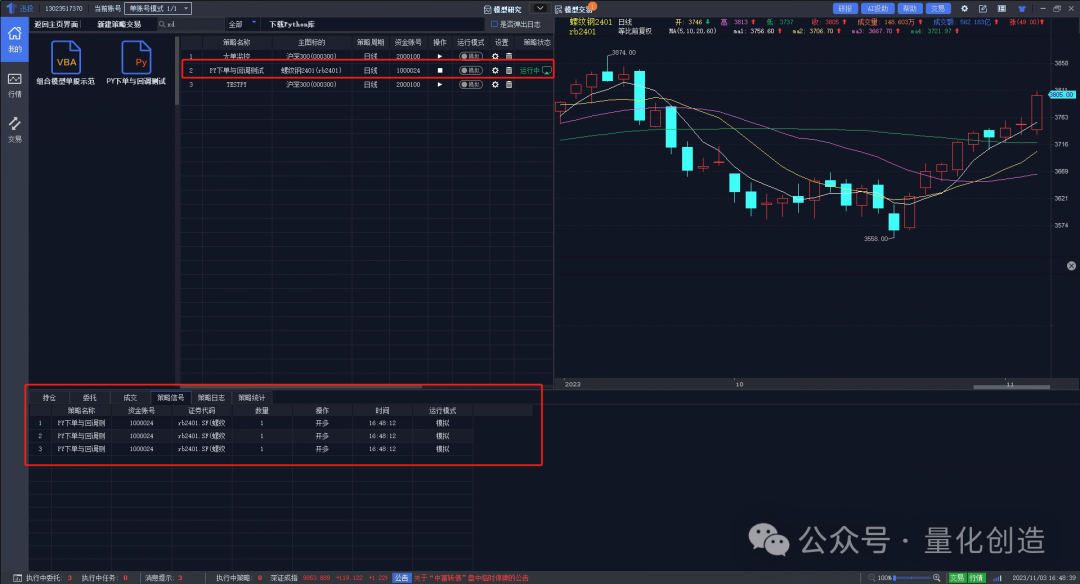Click the 策略名称 header in strategy list
The width and height of the screenshot is (1080, 584).
click(x=236, y=42)
